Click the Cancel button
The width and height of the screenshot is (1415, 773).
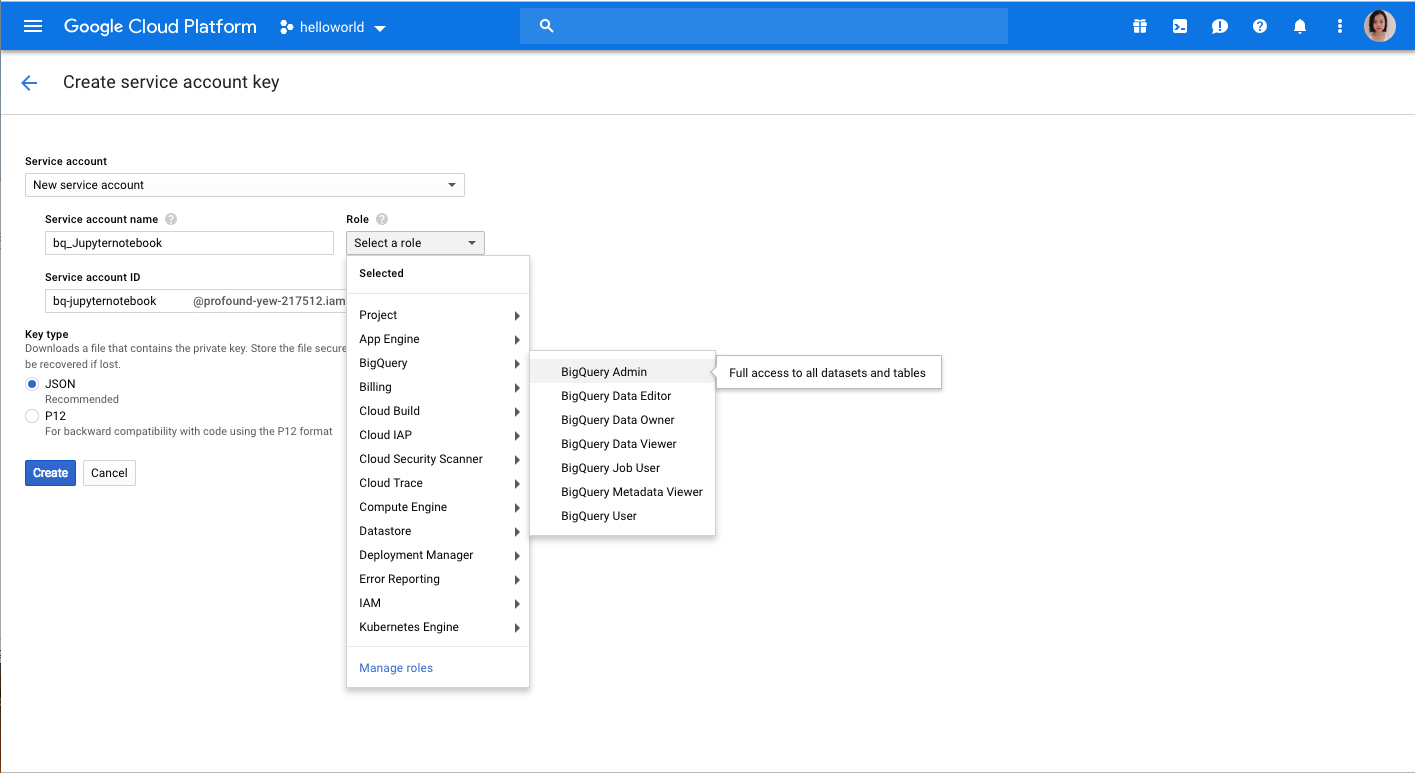[109, 473]
